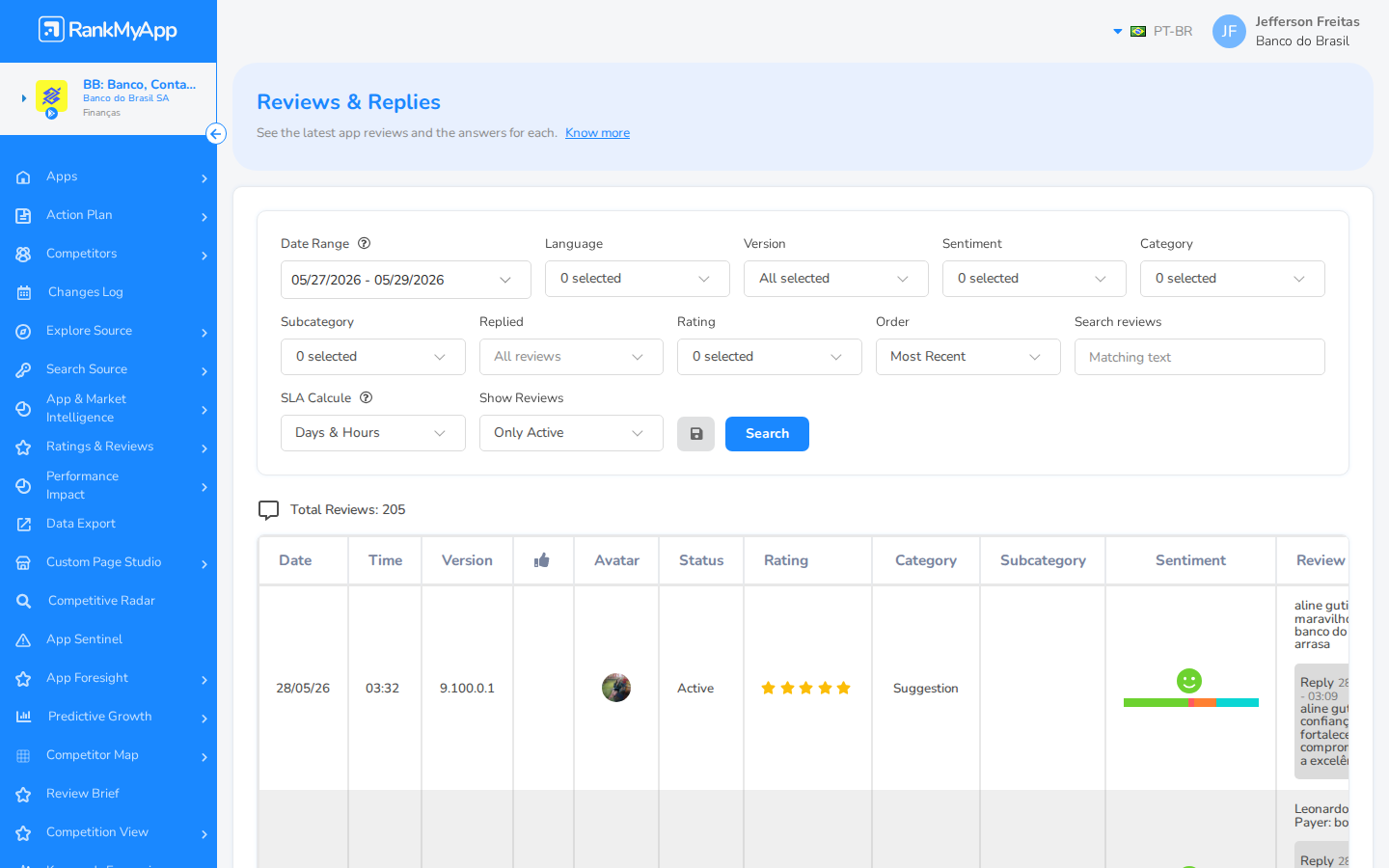Click the green smiley sentiment icon
Image resolution: width=1389 pixels, height=868 pixels.
(x=1189, y=681)
